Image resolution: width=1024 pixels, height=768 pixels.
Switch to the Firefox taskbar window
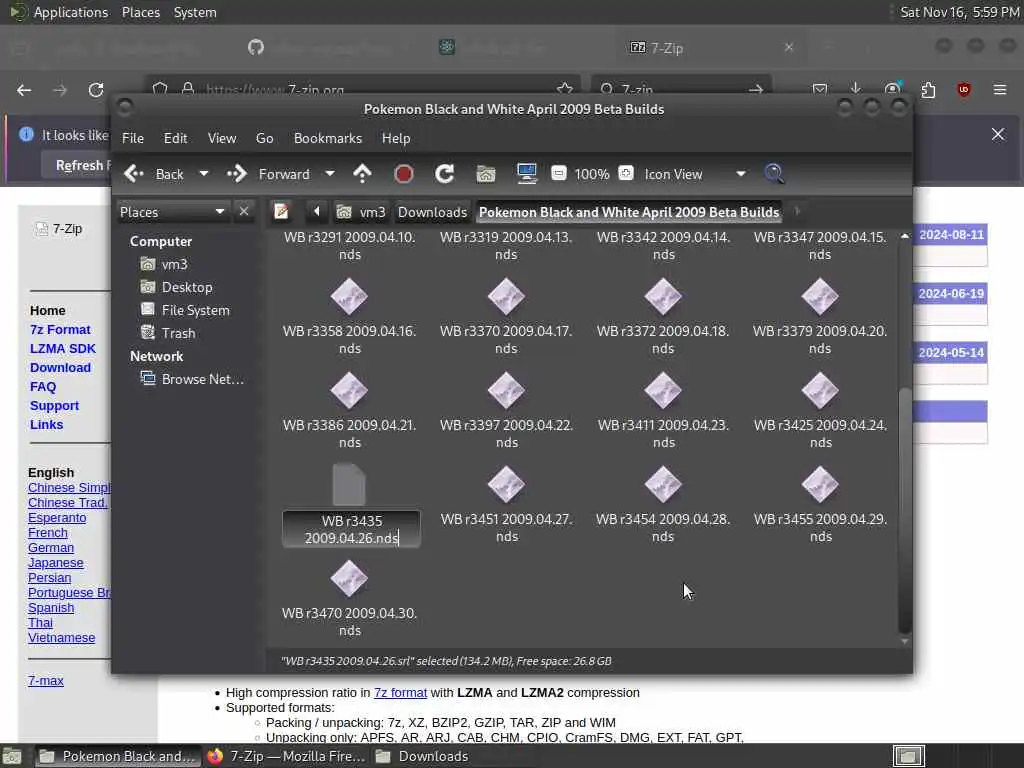pos(287,756)
